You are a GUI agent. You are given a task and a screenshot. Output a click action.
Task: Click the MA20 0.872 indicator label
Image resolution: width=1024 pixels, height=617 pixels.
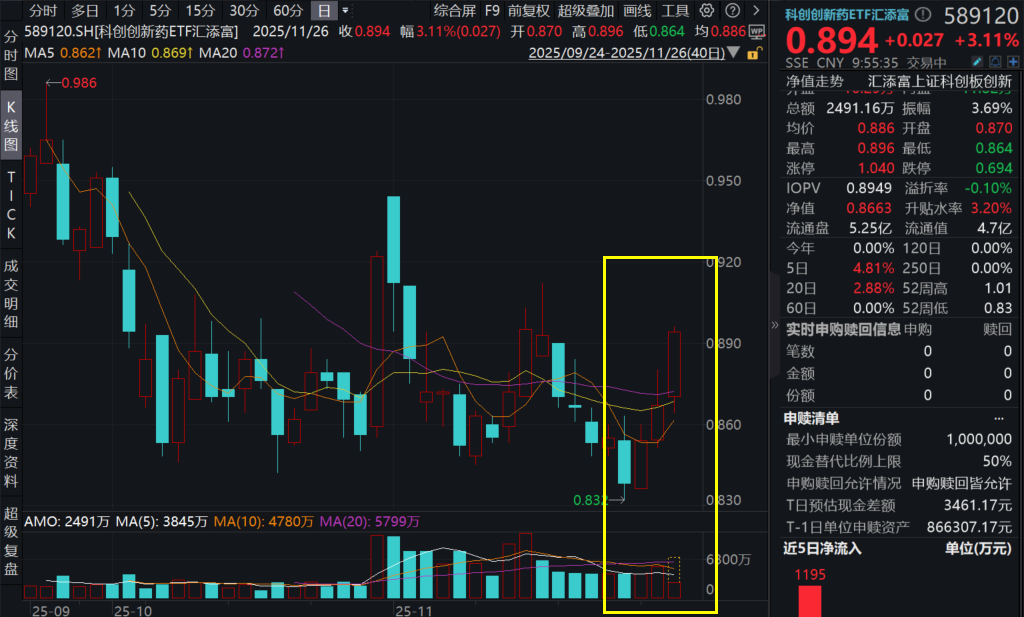(x=242, y=53)
